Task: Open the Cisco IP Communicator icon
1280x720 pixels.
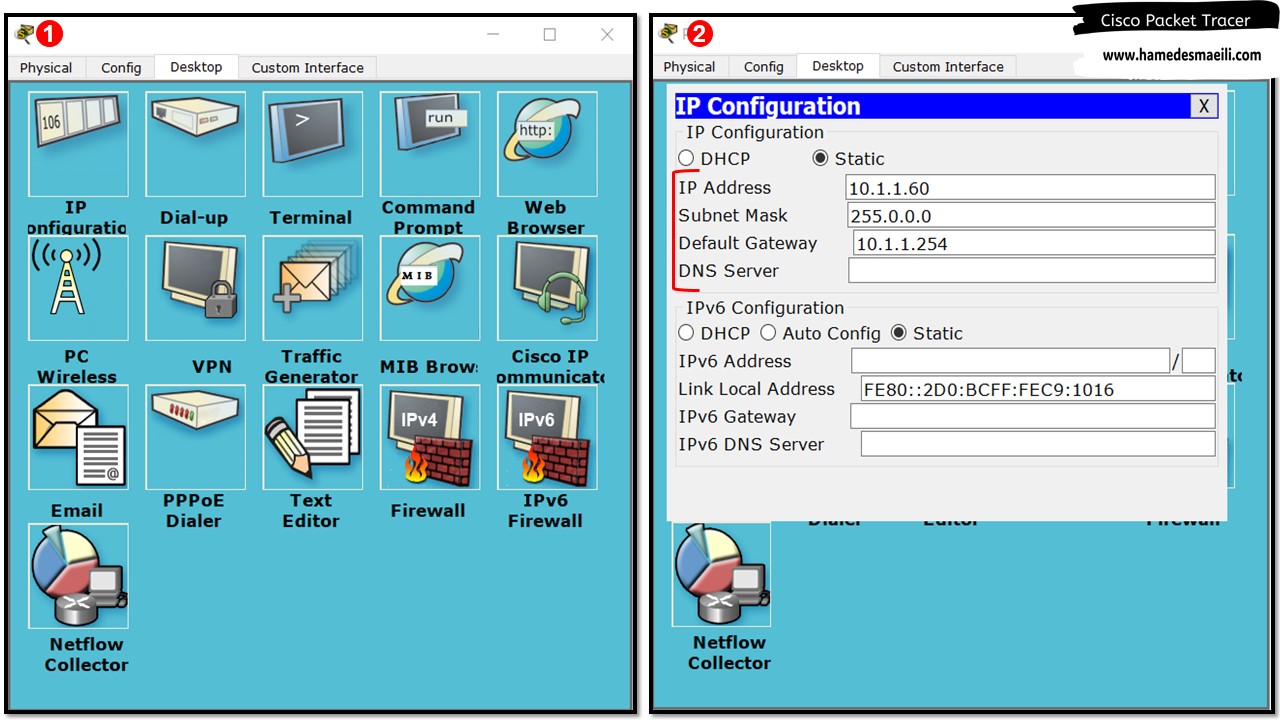Action: pos(547,288)
